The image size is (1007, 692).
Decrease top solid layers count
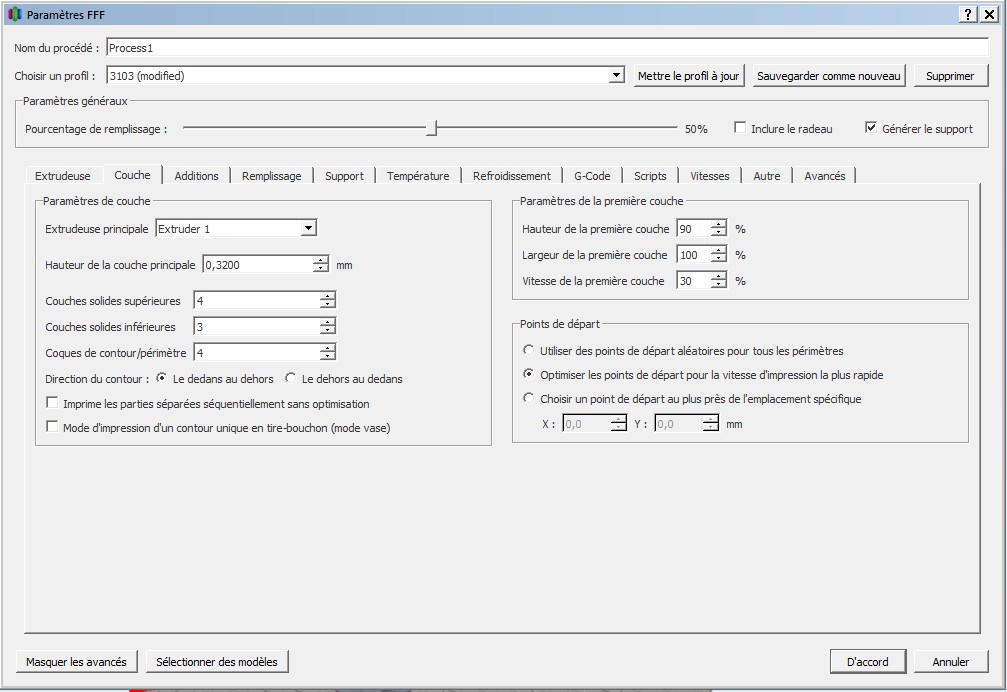click(327, 305)
